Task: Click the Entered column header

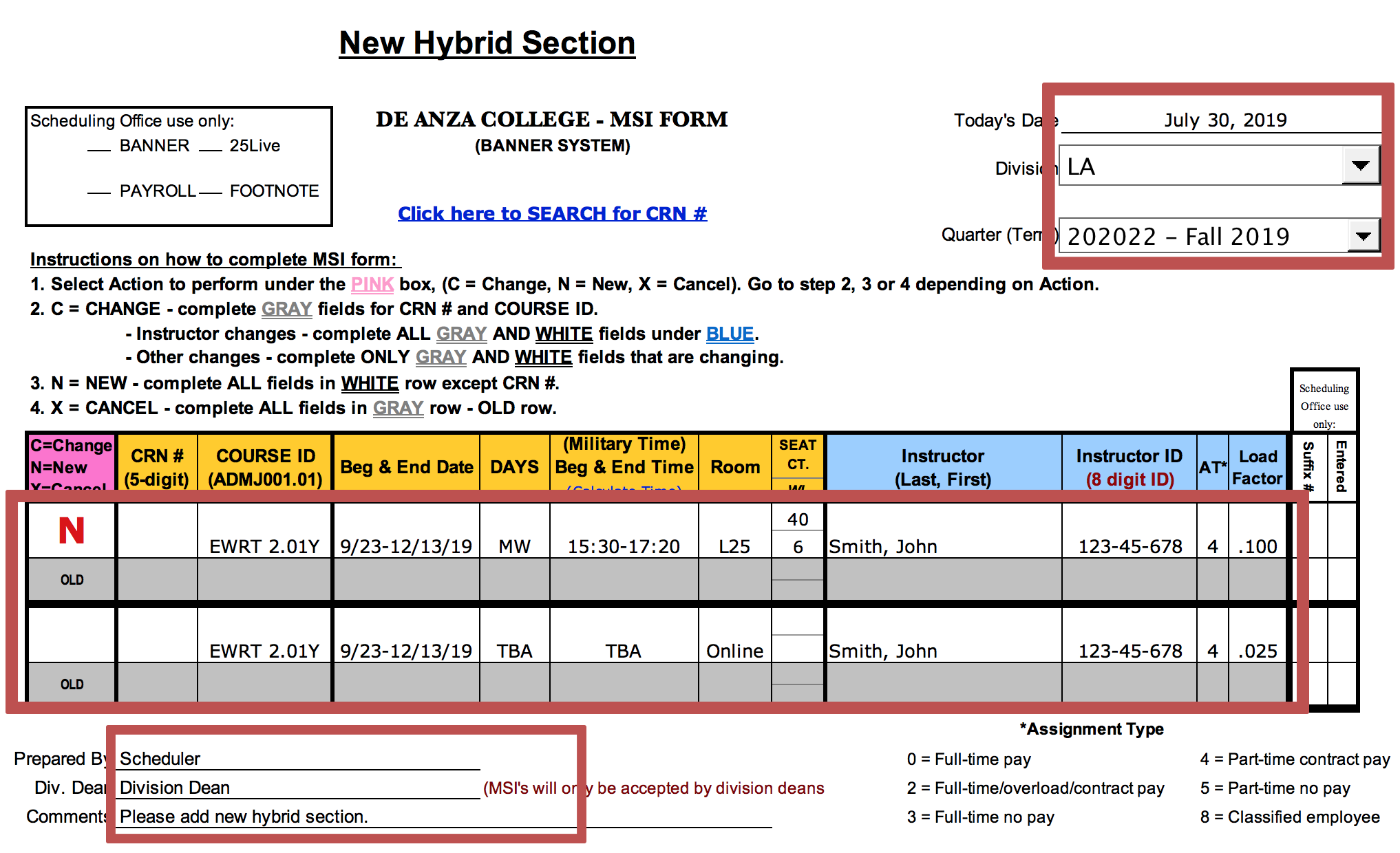Action: pyautogui.click(x=1341, y=466)
